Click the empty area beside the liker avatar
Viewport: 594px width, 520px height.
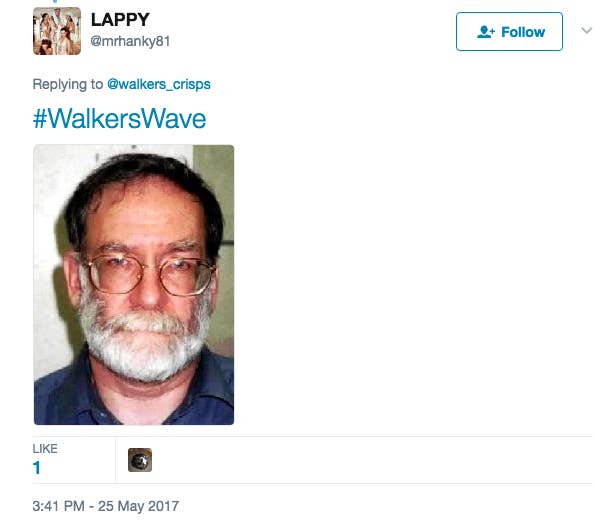point(371,460)
